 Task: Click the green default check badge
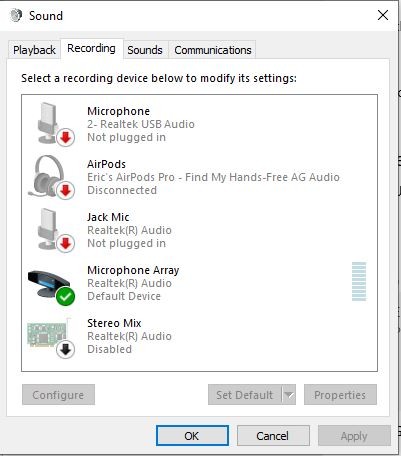[x=65, y=296]
